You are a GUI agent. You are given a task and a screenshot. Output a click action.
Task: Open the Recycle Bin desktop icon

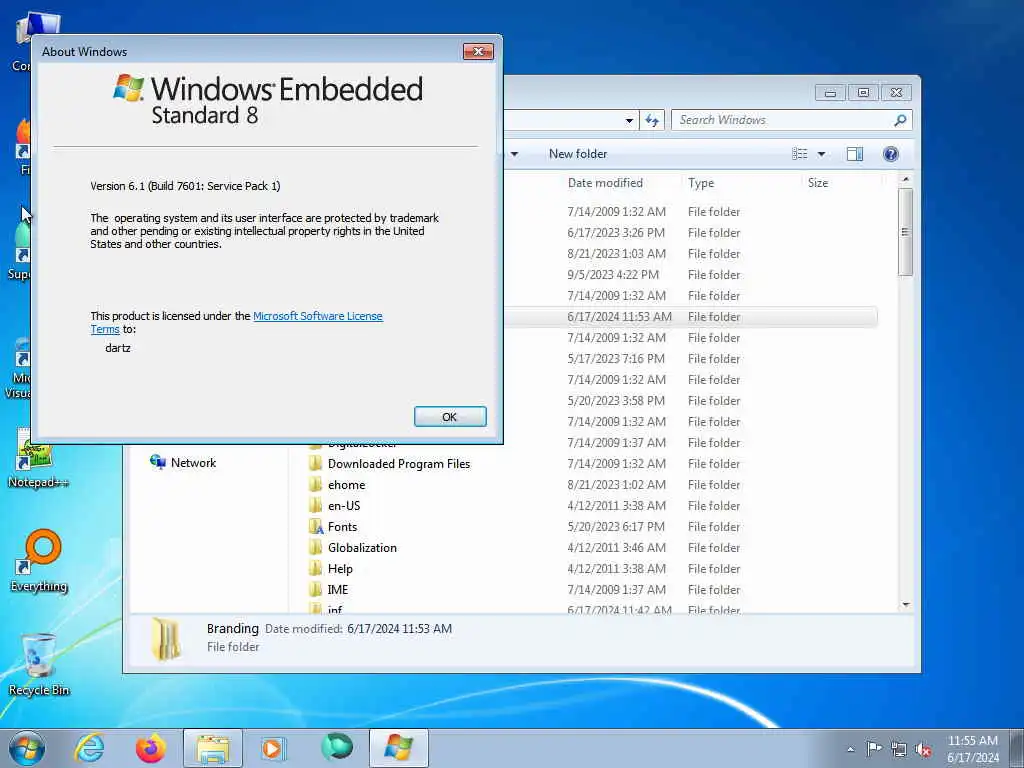(39, 665)
